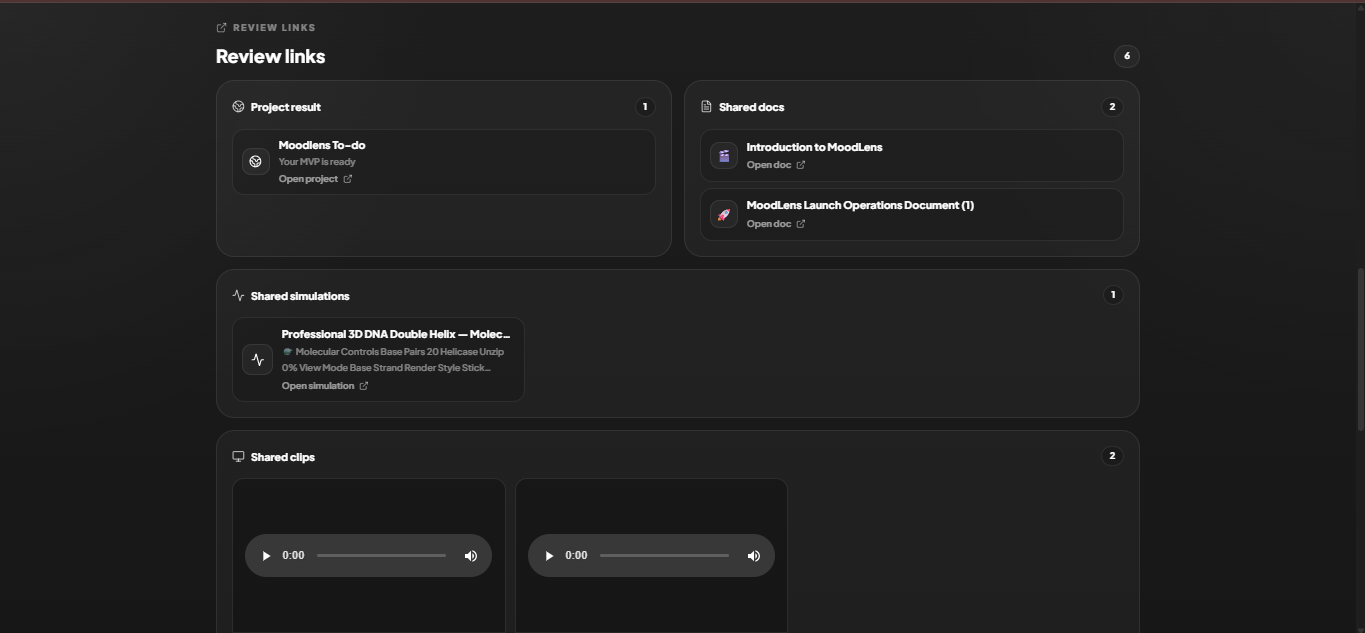Screen dimensions: 1365x633
Task: Click the Professional 3D DNA Double Helix title
Action: (x=396, y=334)
